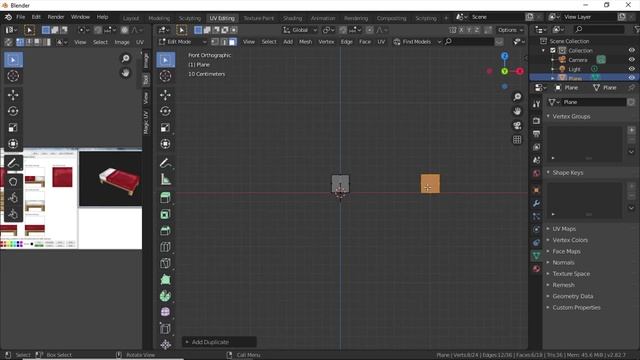Toggle the Collection exclude checkbox
This screenshot has width=640, height=360.
click(x=553, y=50)
